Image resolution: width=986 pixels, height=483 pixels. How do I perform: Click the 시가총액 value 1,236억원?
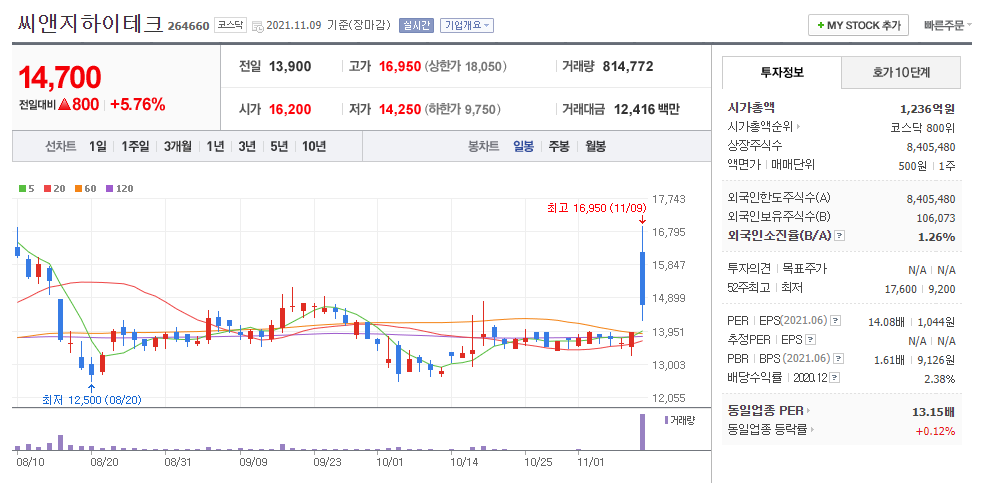tap(928, 109)
